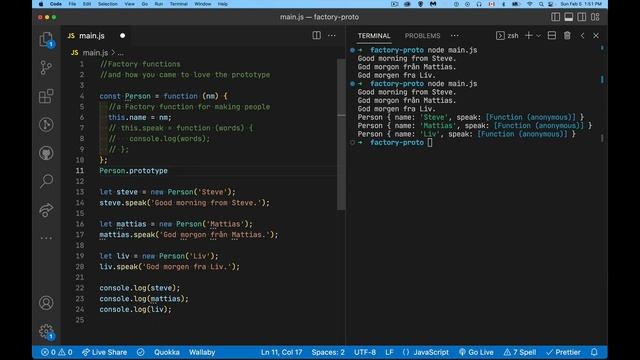Open the Accounts icon

click(x=46, y=303)
